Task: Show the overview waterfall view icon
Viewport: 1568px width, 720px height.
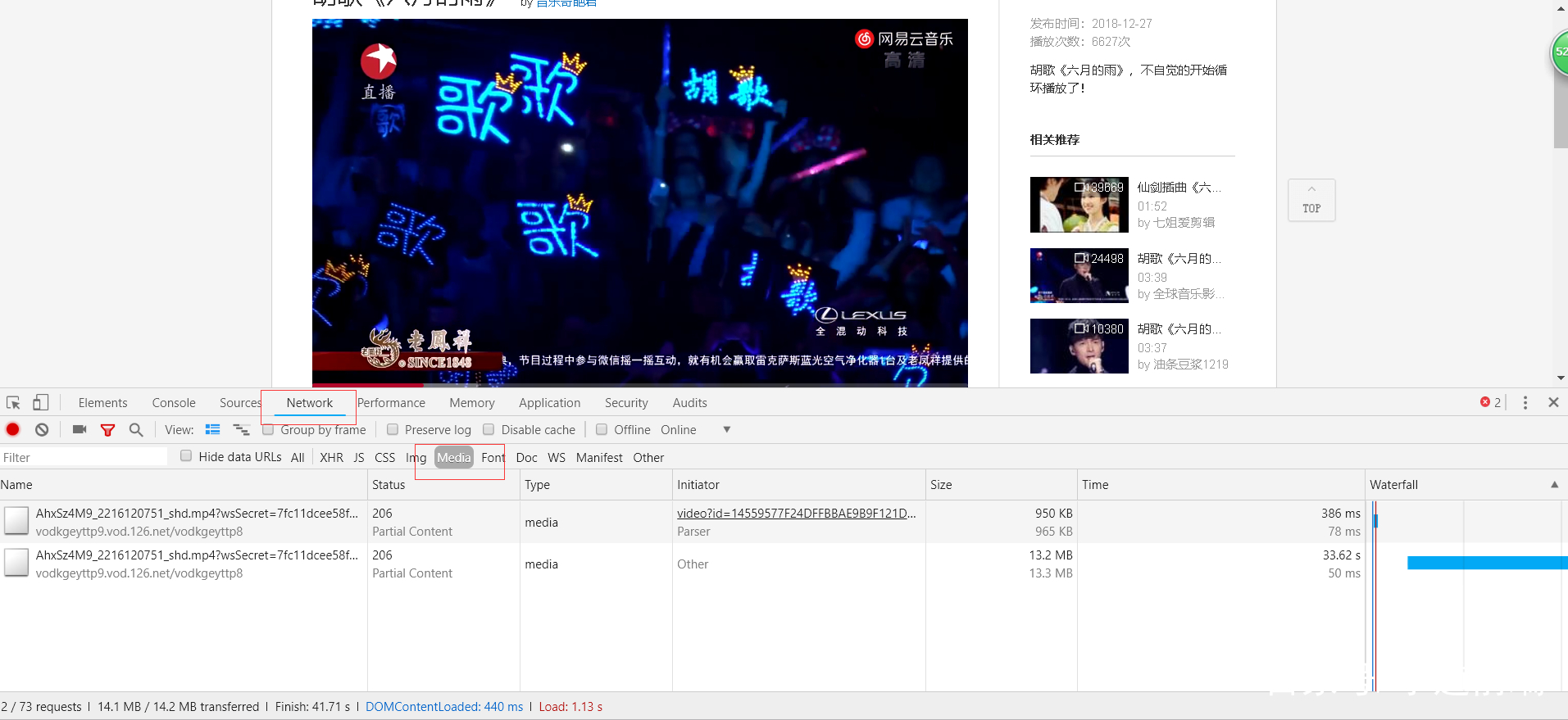Action: [x=241, y=430]
